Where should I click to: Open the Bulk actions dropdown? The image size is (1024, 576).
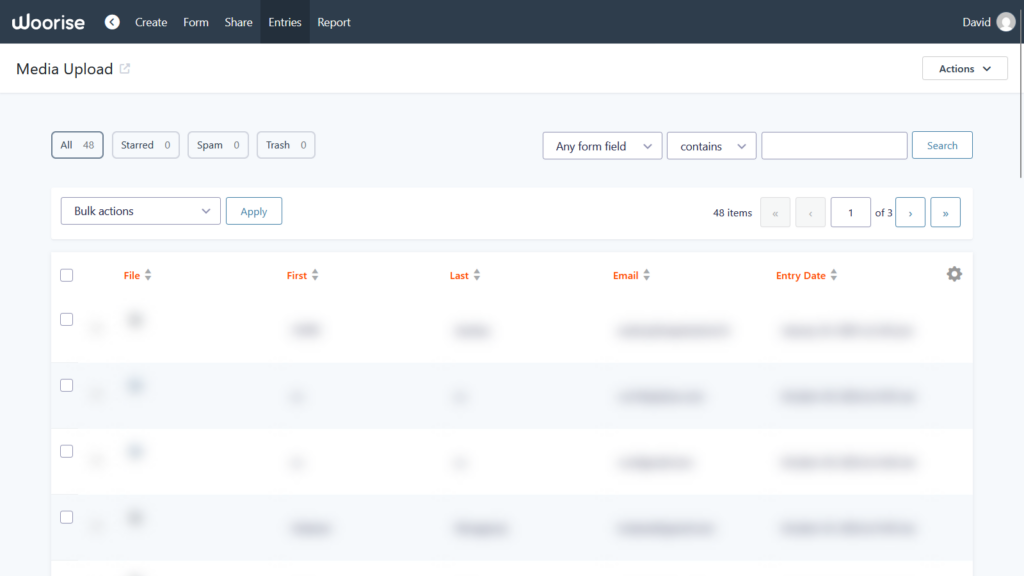point(140,210)
